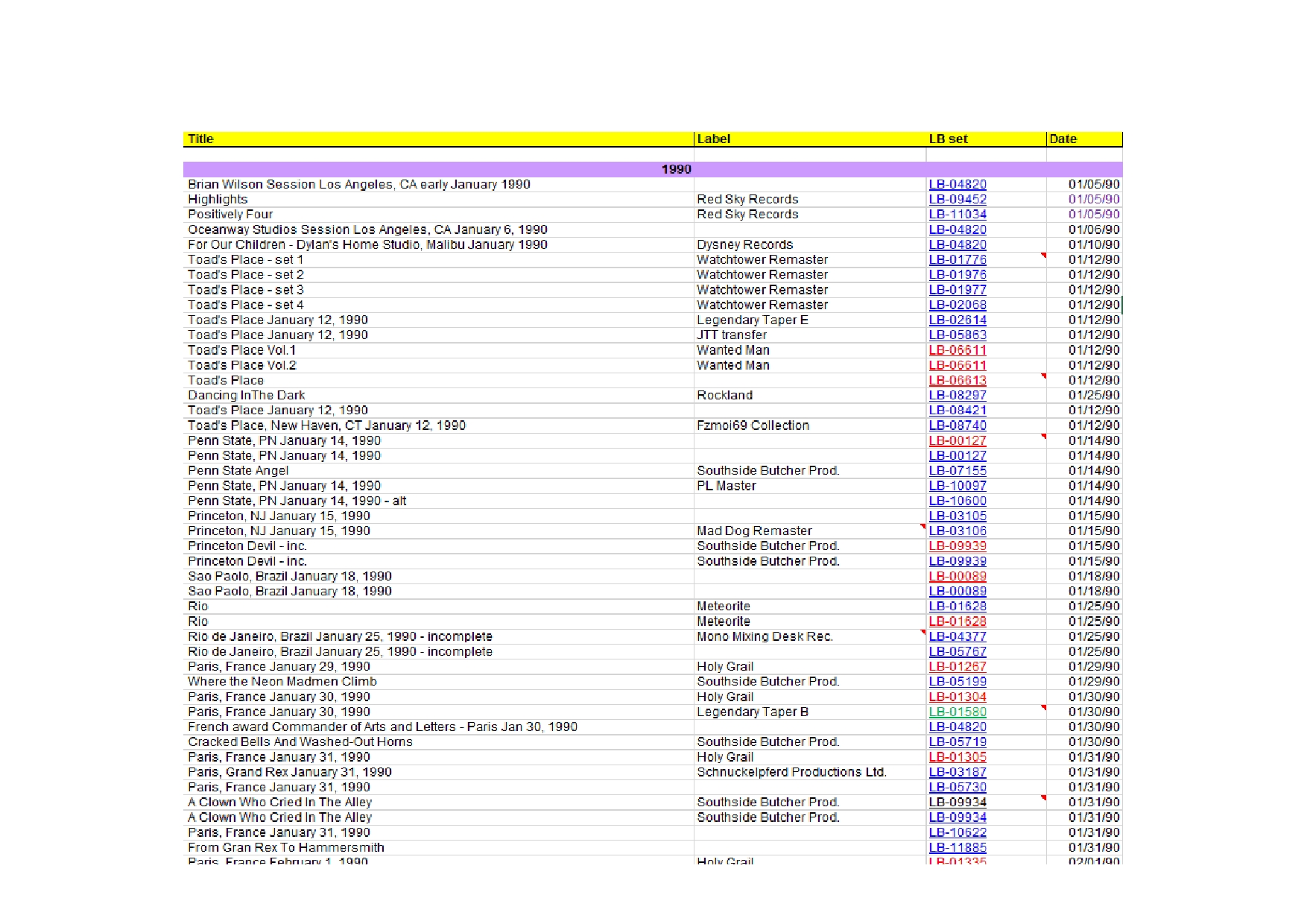Open link LB-11885 From Gran Rex To Hammersmith
The width and height of the screenshot is (1307, 924).
(x=958, y=847)
